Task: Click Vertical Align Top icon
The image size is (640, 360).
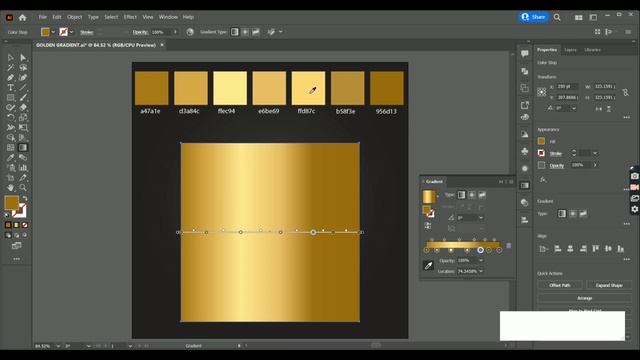Action: (596, 249)
